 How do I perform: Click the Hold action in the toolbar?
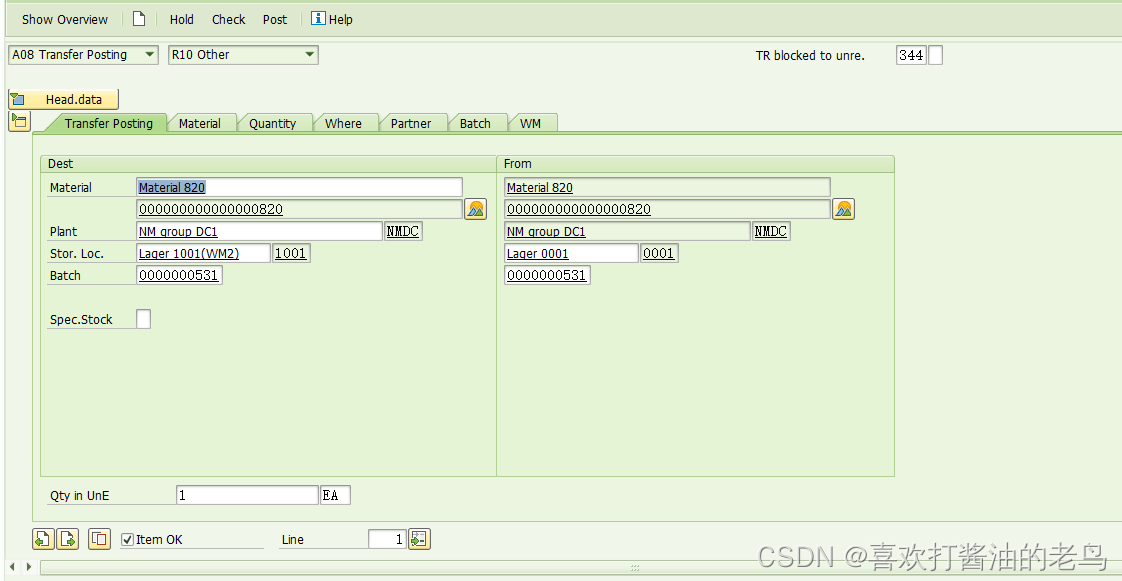[x=181, y=18]
